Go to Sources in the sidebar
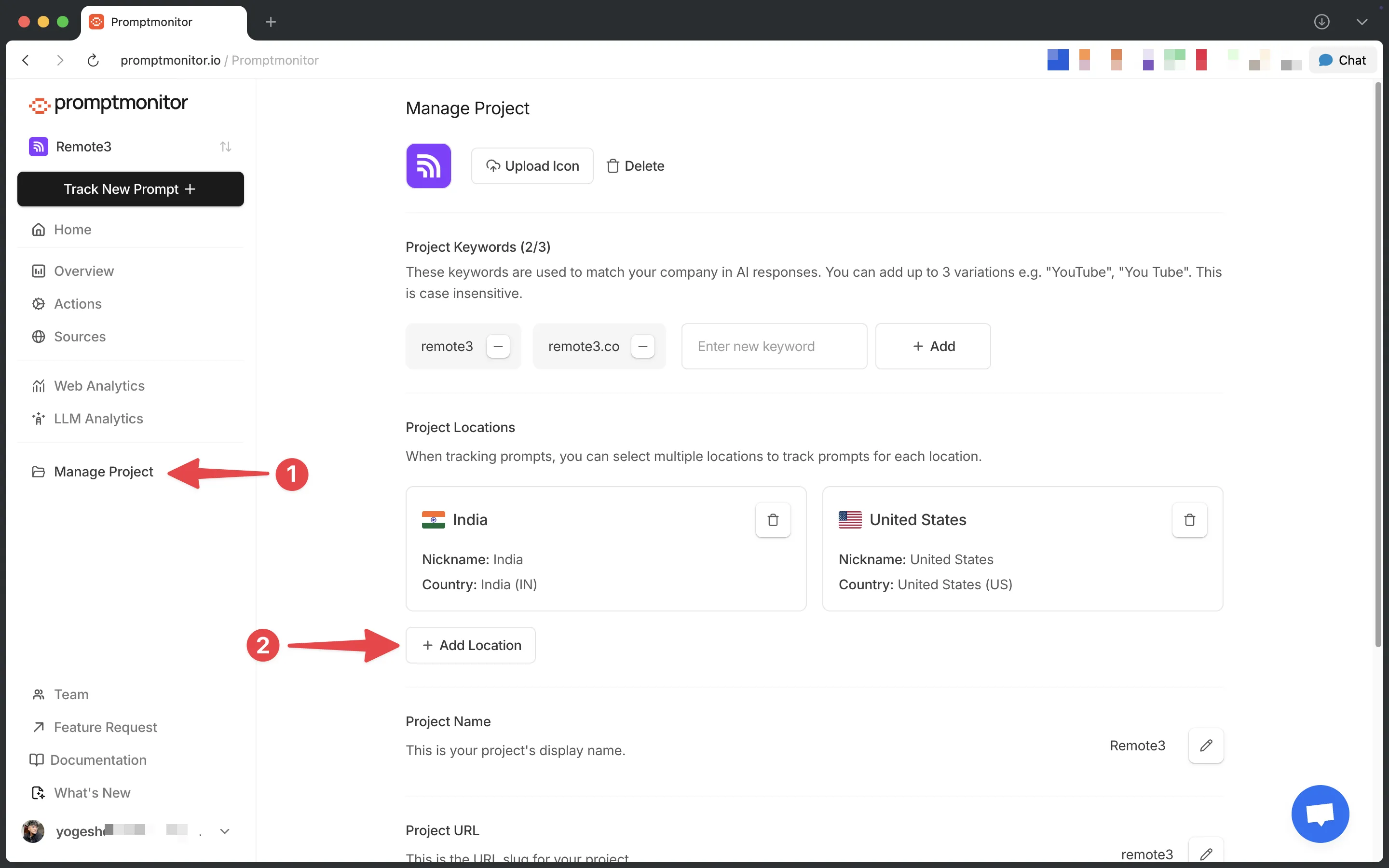Image resolution: width=1389 pixels, height=868 pixels. [x=80, y=337]
